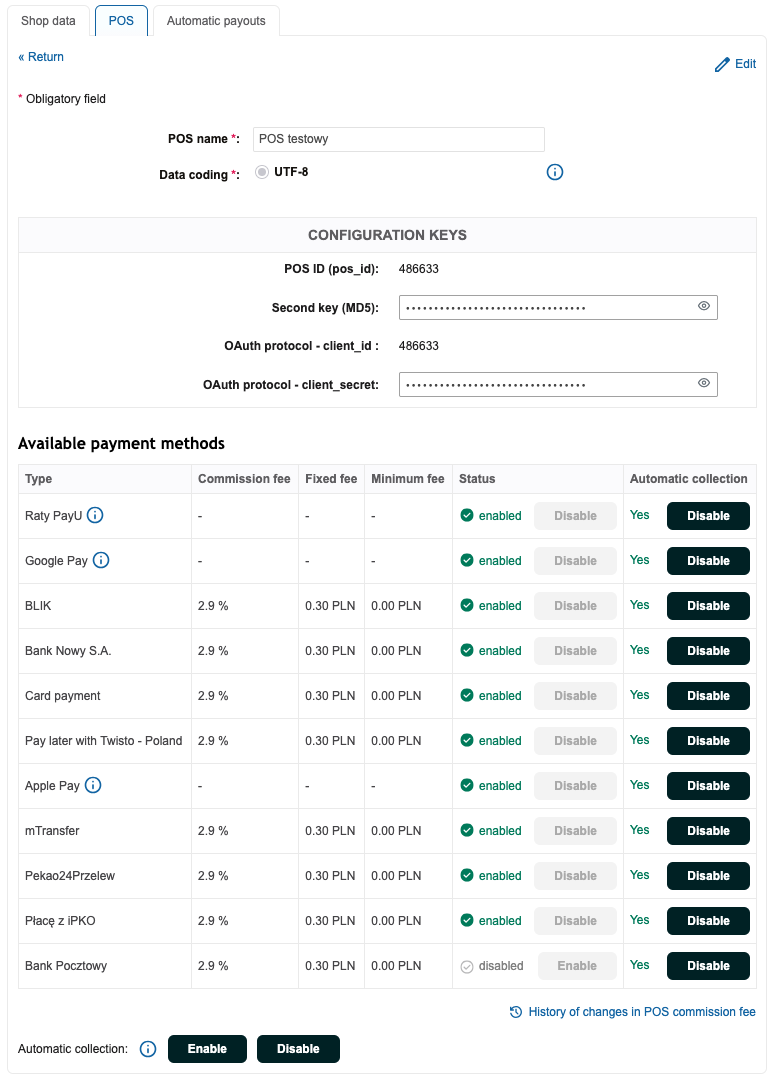Click the history clock icon for commission fee
Viewport: 774px width, 1079px height.
516,1012
